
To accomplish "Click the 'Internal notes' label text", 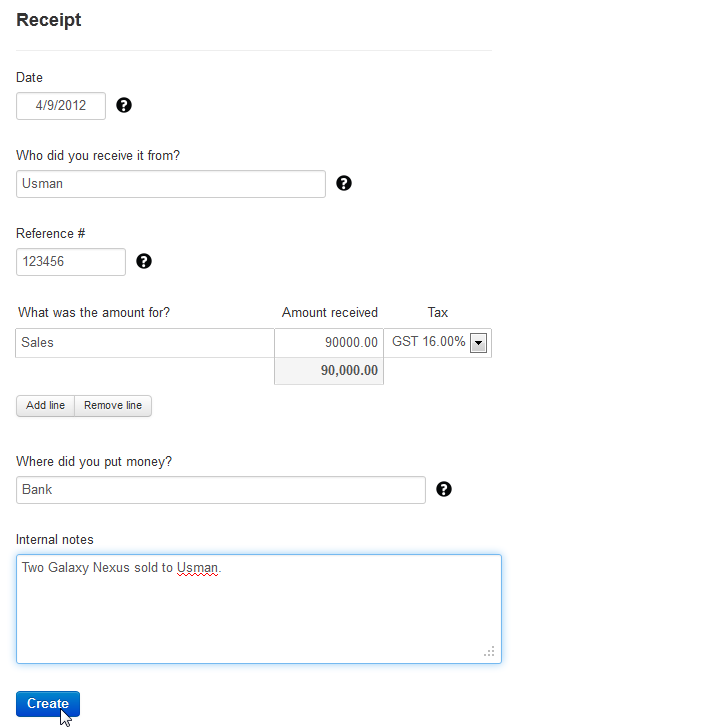I will point(55,540).
